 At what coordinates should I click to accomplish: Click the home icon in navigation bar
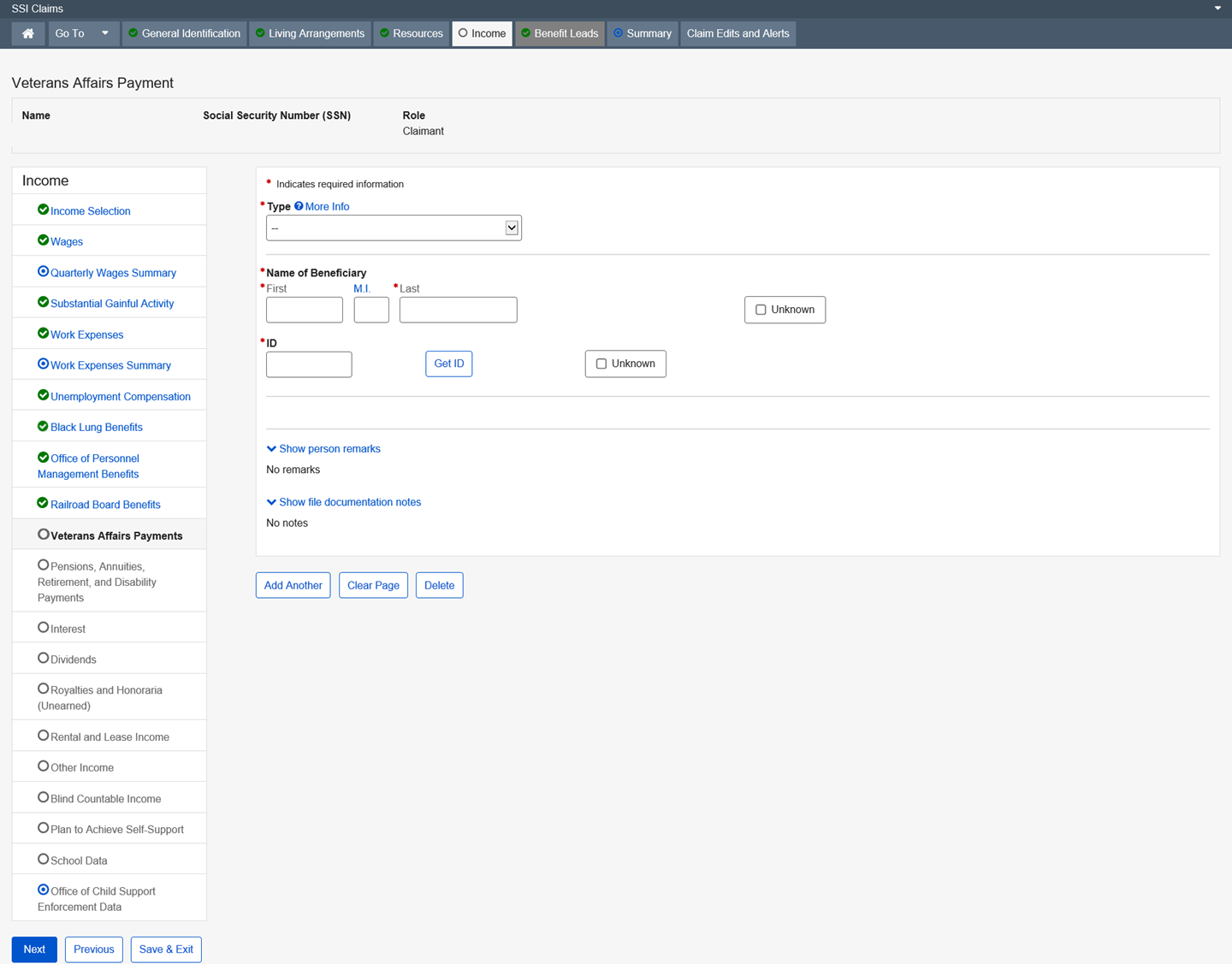click(x=28, y=33)
